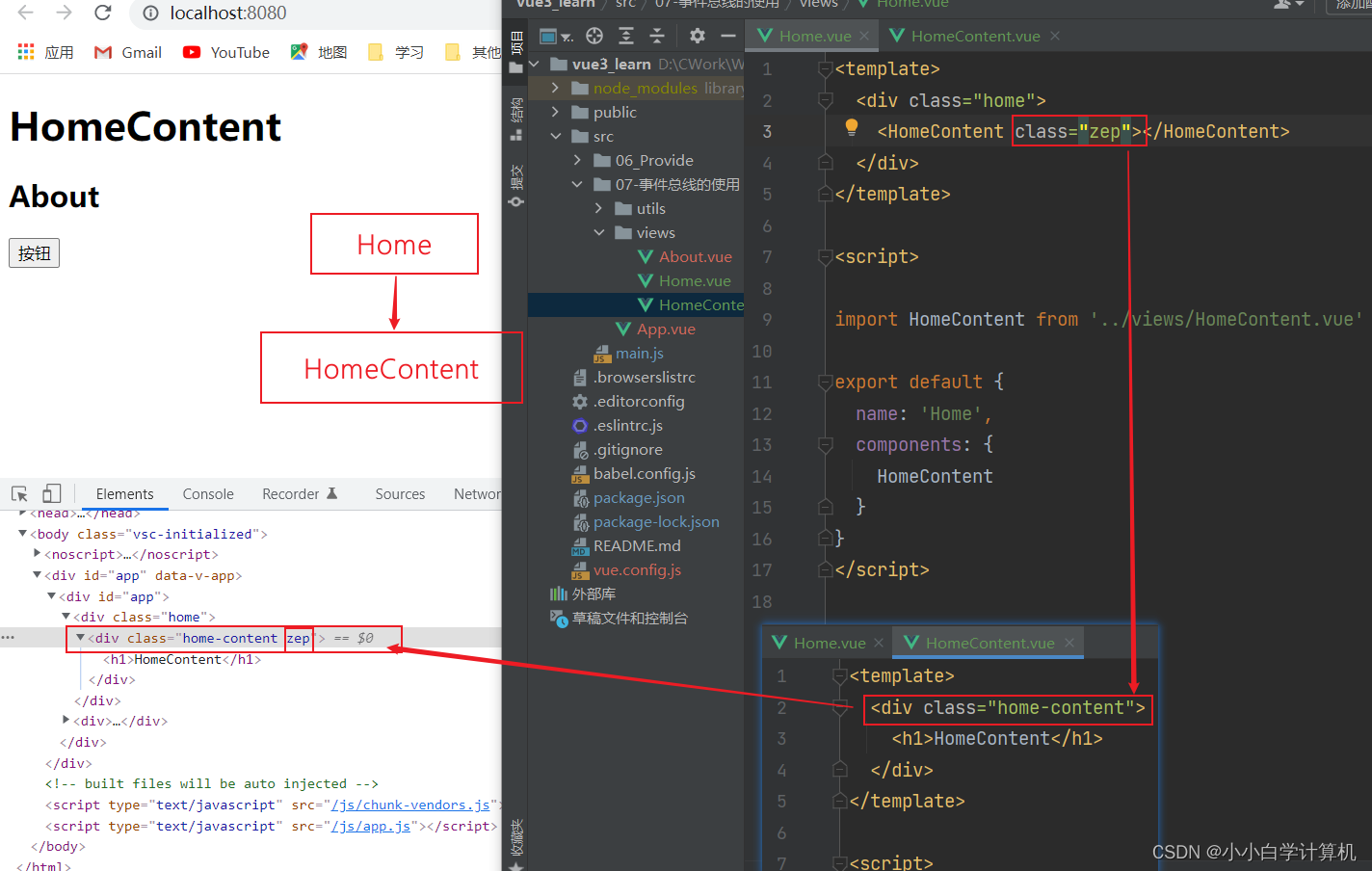
Task: Activate the DevTools element inspector icon
Action: (19, 493)
